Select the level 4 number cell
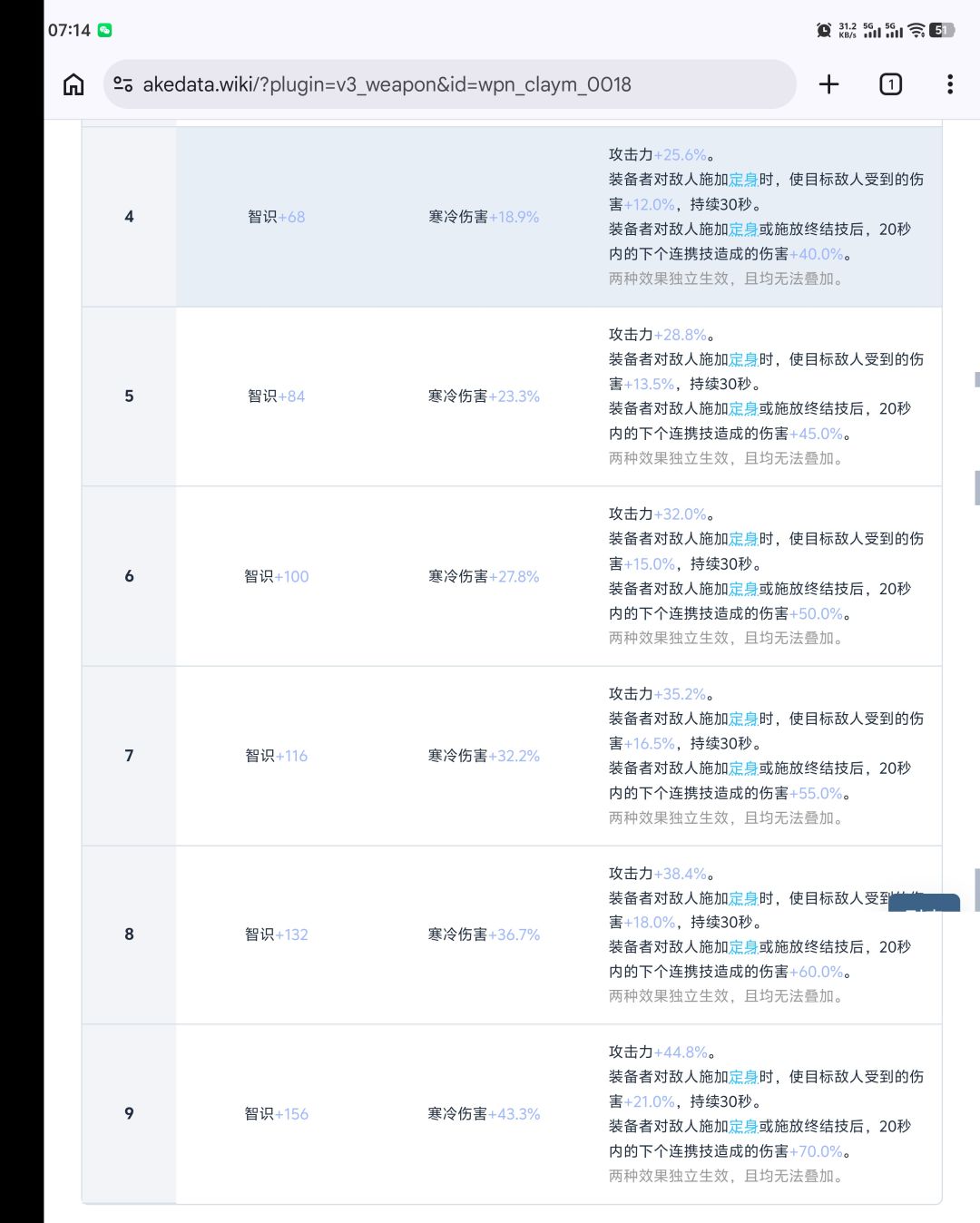 pyautogui.click(x=129, y=217)
